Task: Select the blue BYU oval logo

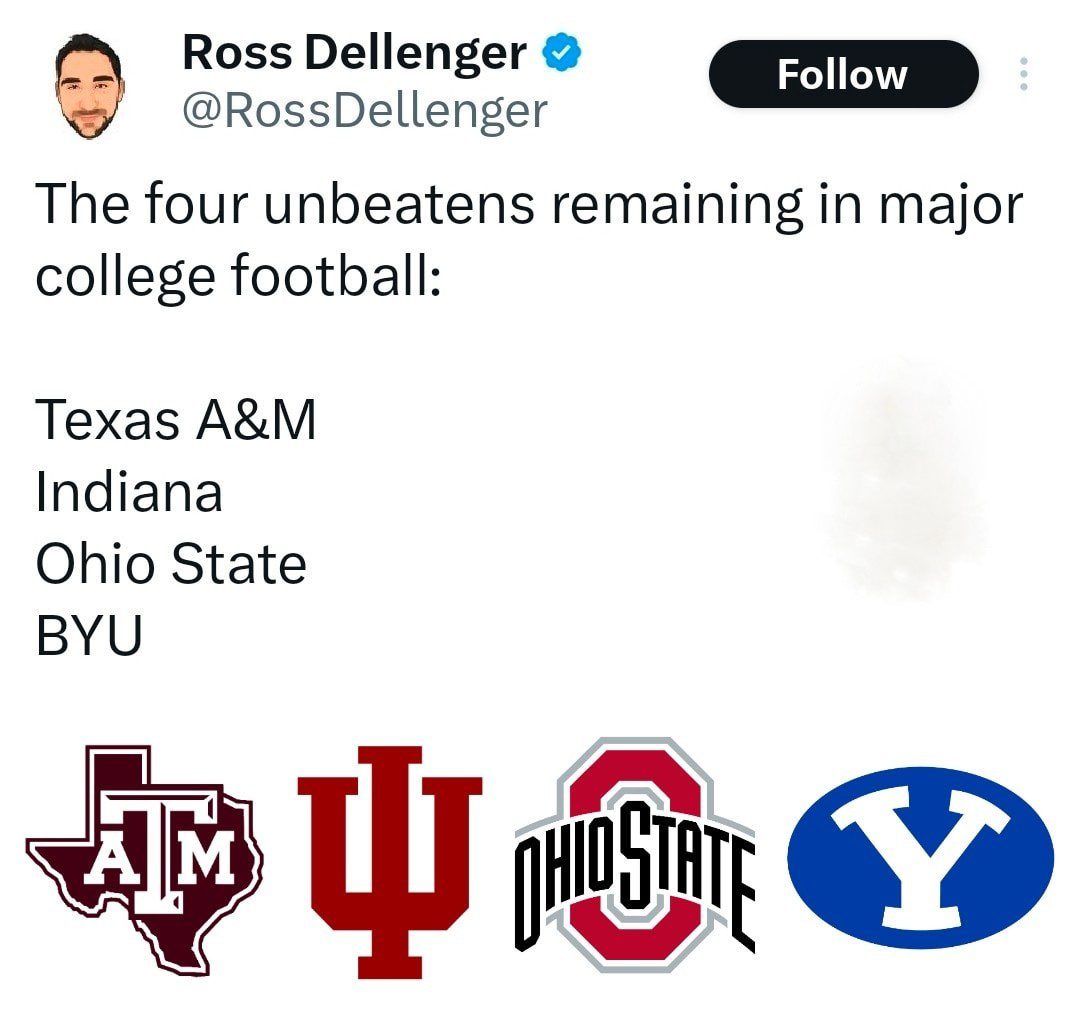Action: pyautogui.click(x=920, y=857)
